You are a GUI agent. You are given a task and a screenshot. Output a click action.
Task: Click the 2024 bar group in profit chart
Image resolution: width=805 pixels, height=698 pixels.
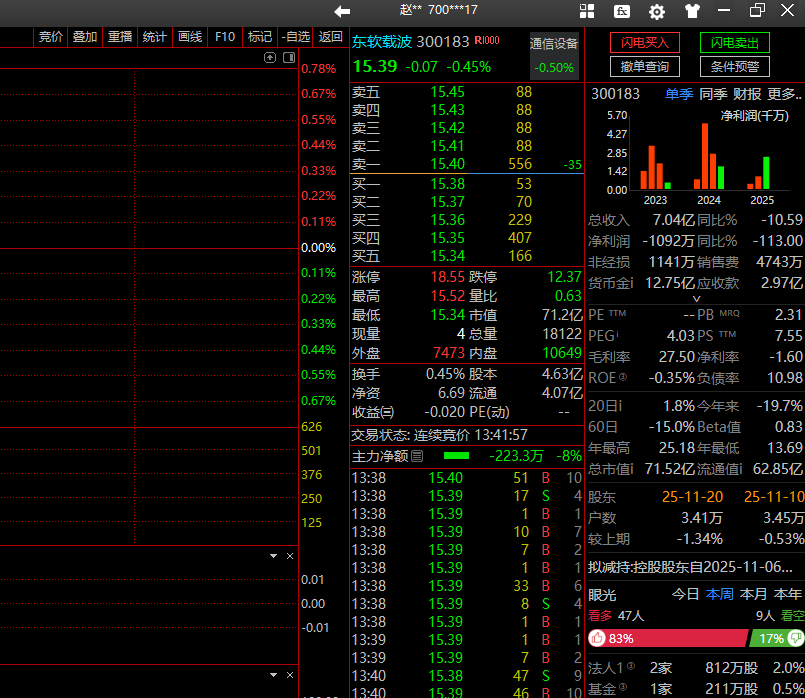709,156
